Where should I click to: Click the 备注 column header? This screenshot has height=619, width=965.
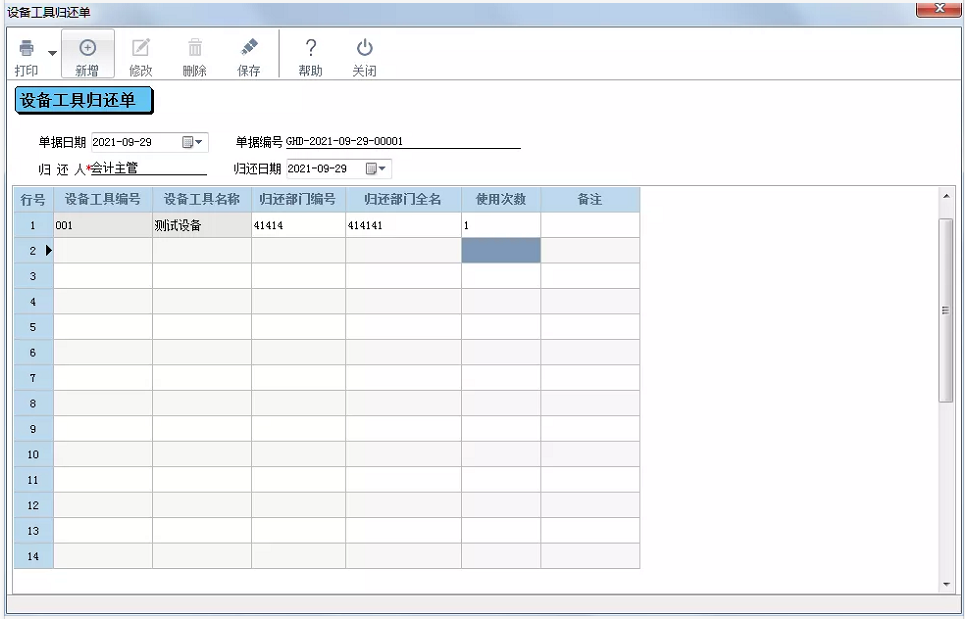pyautogui.click(x=590, y=199)
